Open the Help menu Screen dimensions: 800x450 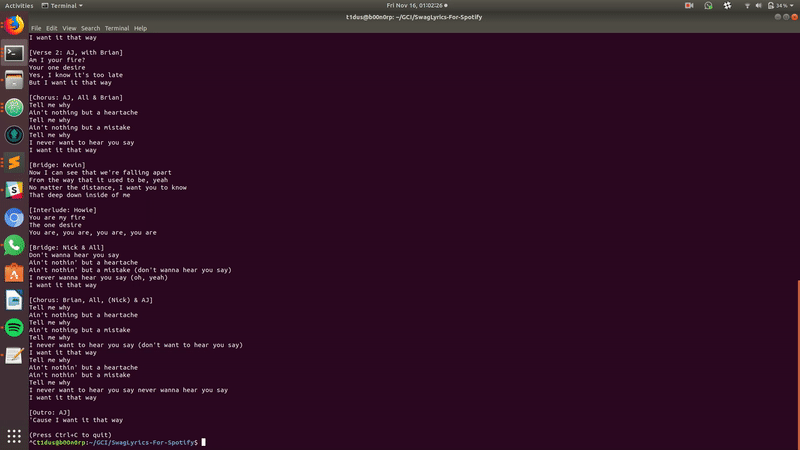(140, 29)
